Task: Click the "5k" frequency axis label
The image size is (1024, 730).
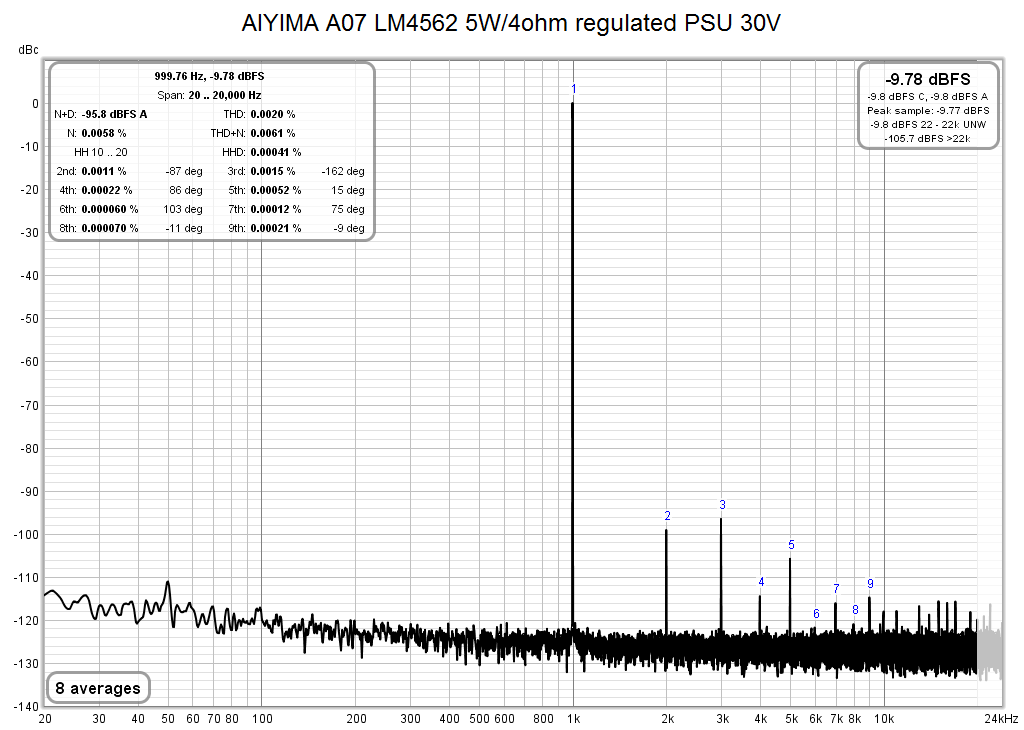Action: point(792,719)
